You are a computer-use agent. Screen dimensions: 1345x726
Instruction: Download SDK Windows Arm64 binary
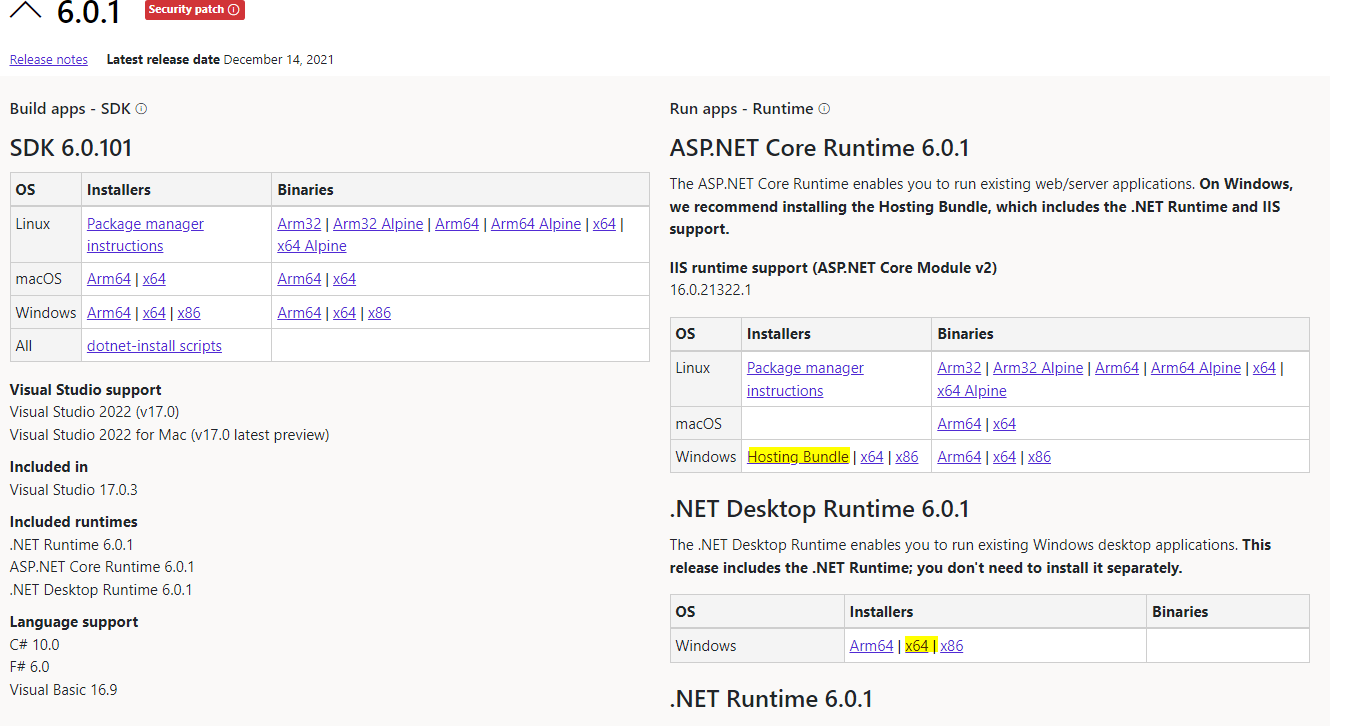(x=300, y=313)
